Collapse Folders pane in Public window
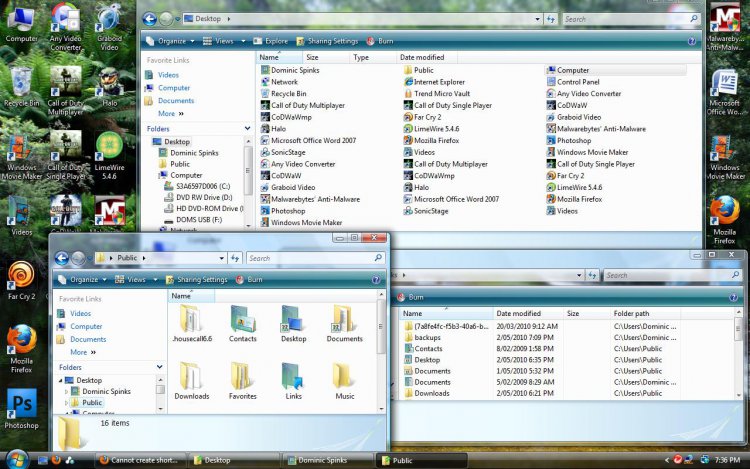The height and width of the screenshot is (469, 750). click(x=159, y=367)
